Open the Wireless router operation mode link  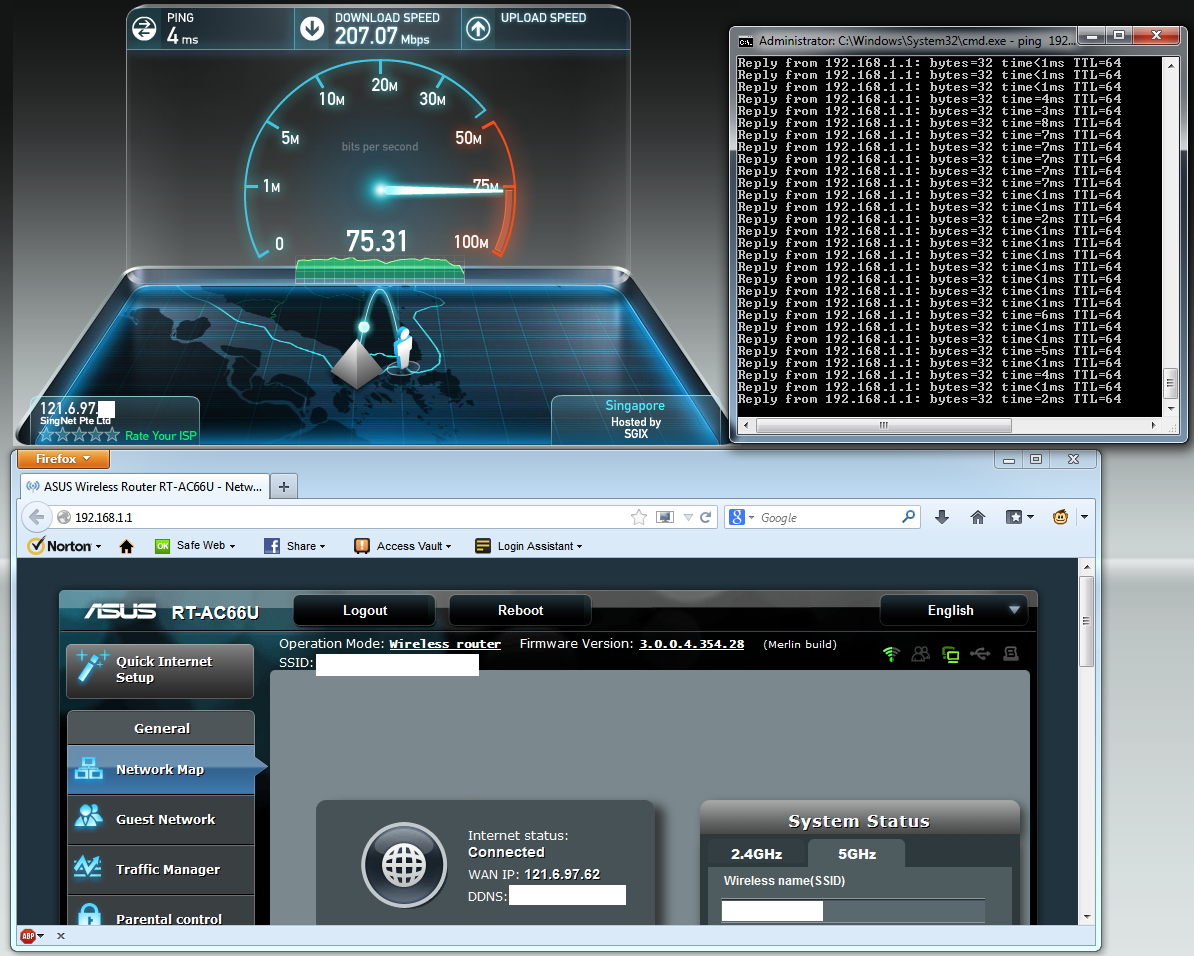445,644
